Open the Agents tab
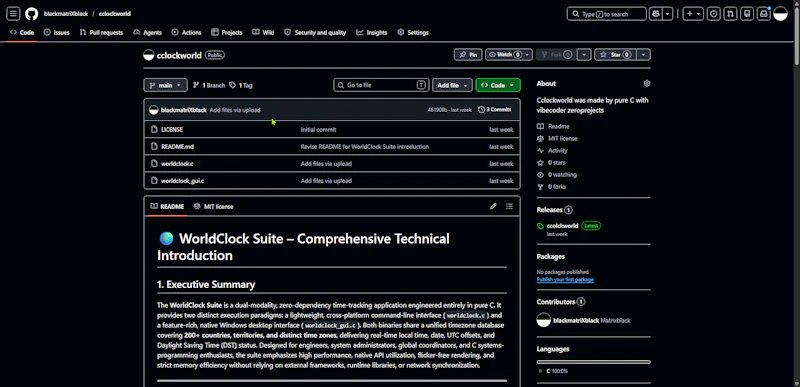800x387 pixels. (147, 32)
